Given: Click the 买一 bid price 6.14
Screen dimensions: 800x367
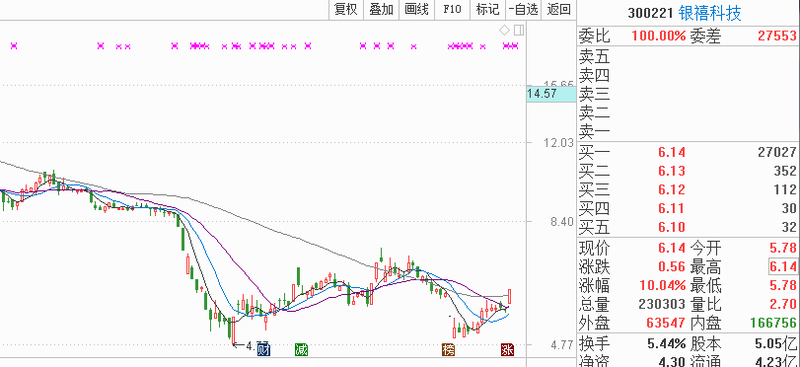Looking at the screenshot, I should (x=671, y=152).
